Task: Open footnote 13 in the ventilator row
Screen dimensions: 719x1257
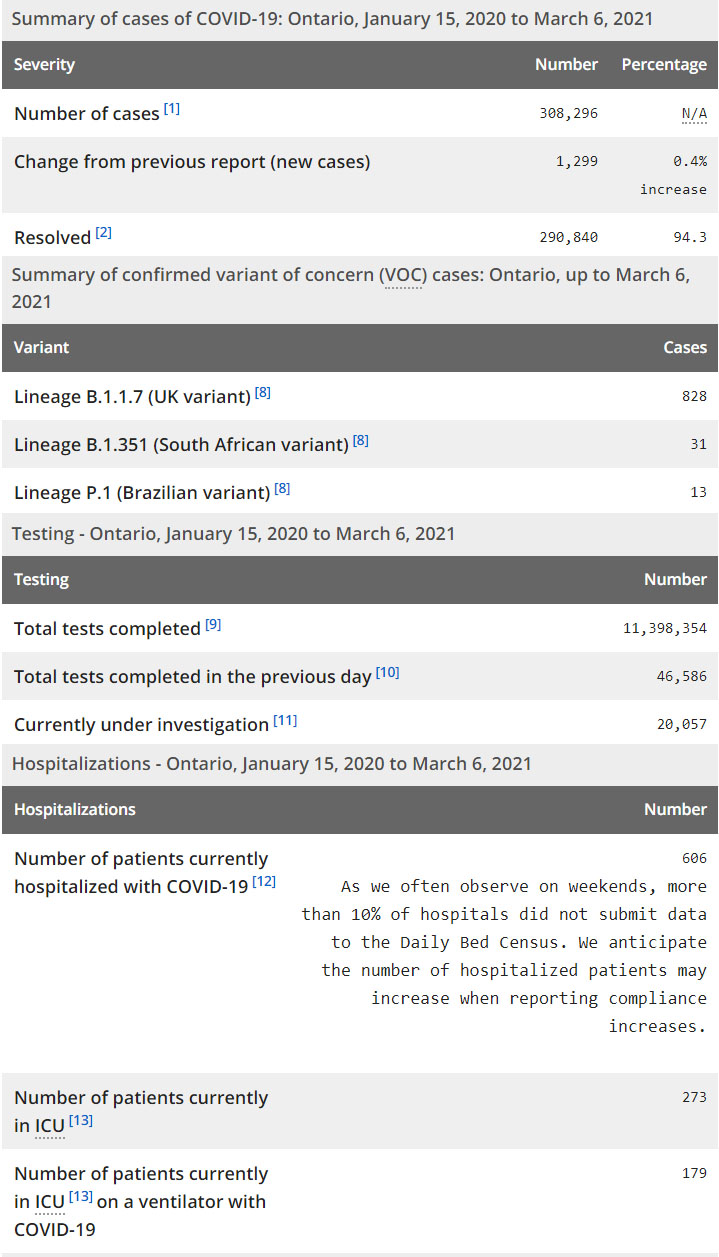Action: click(x=81, y=1197)
